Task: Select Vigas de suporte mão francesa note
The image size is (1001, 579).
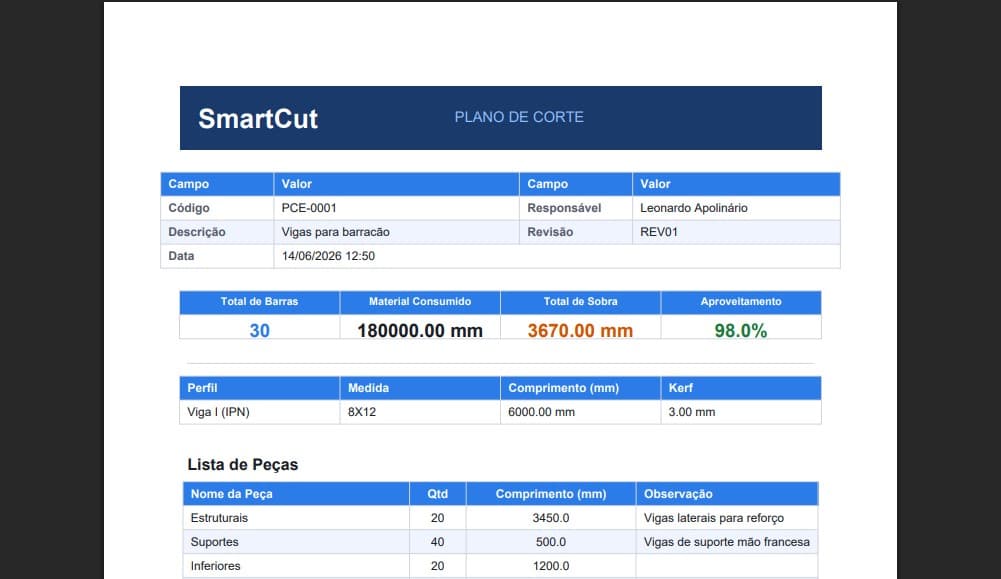Action: [x=726, y=542]
